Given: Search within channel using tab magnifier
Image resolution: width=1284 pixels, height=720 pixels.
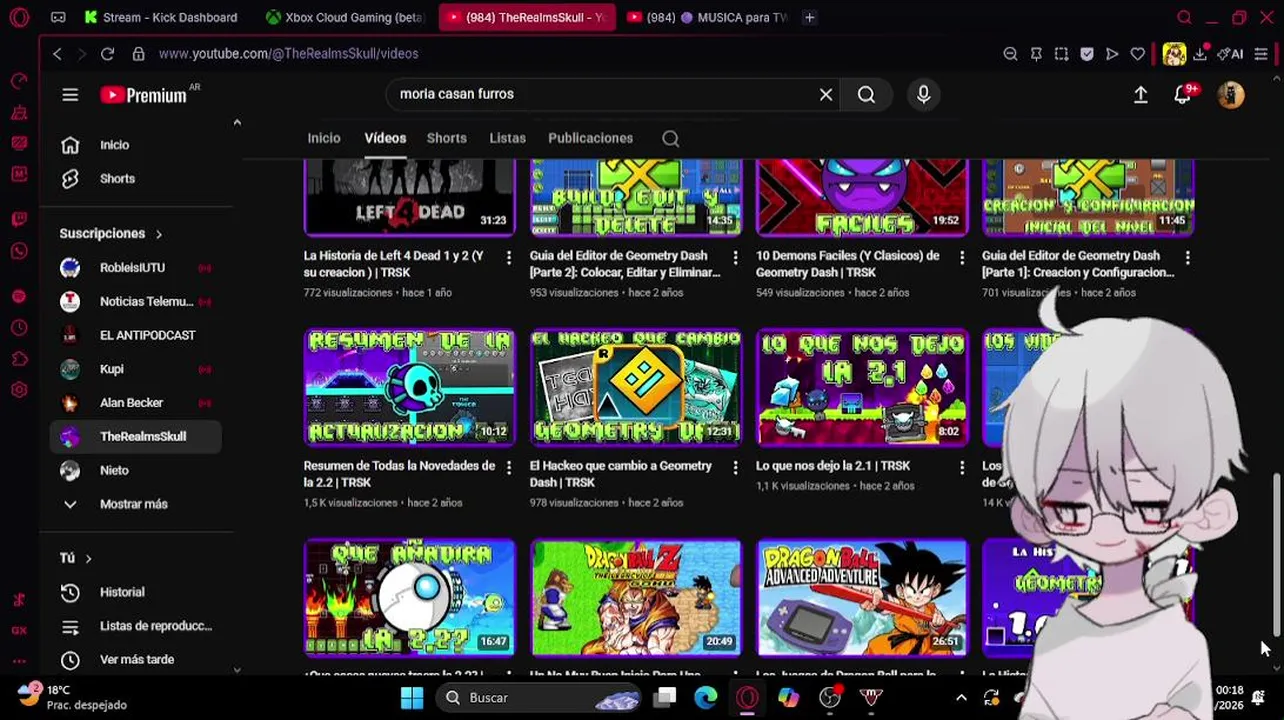Looking at the screenshot, I should tap(671, 139).
